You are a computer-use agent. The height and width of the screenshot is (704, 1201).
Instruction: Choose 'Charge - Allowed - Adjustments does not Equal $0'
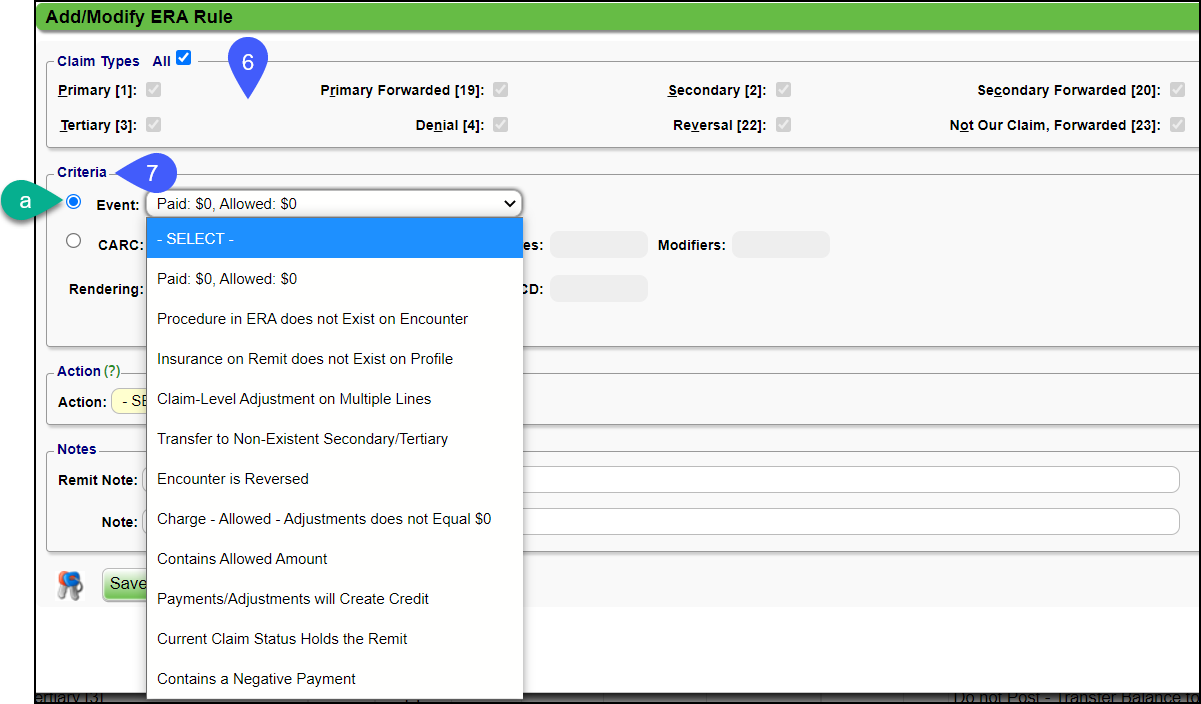click(x=334, y=519)
